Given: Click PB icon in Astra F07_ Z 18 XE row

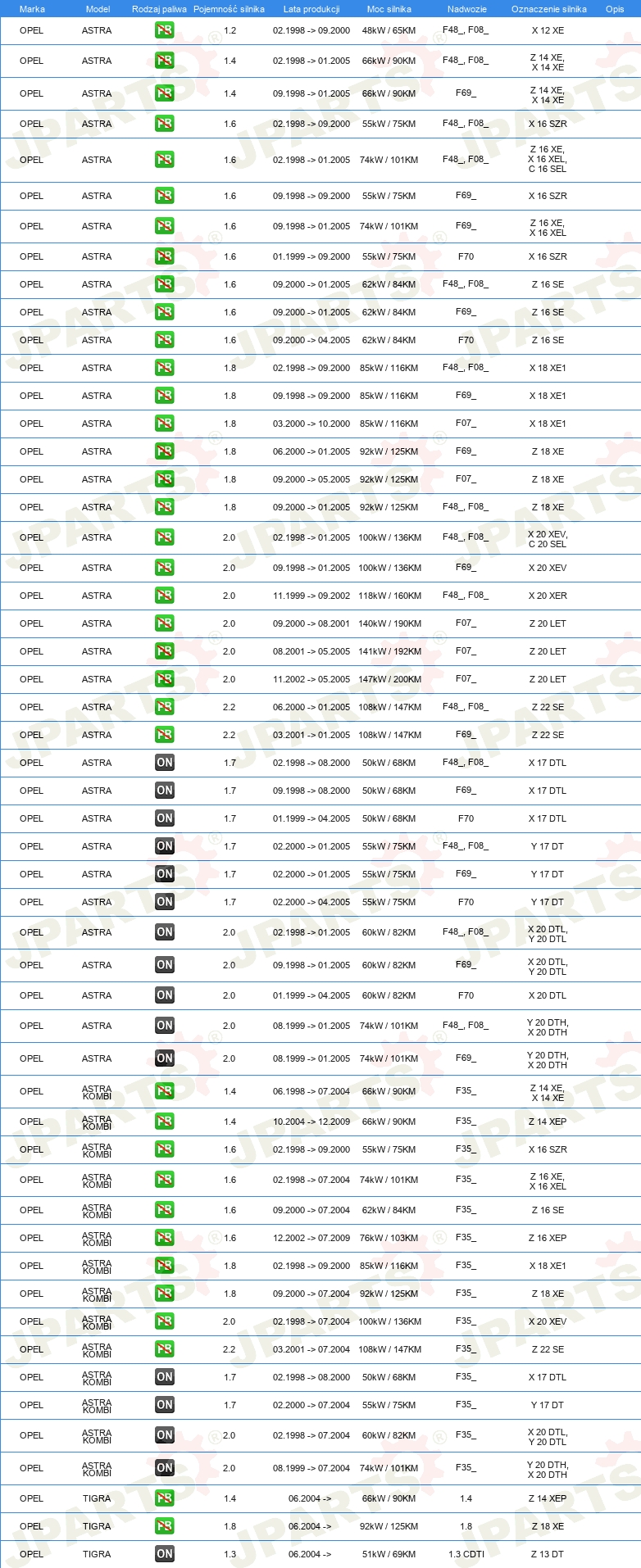Looking at the screenshot, I should [165, 479].
